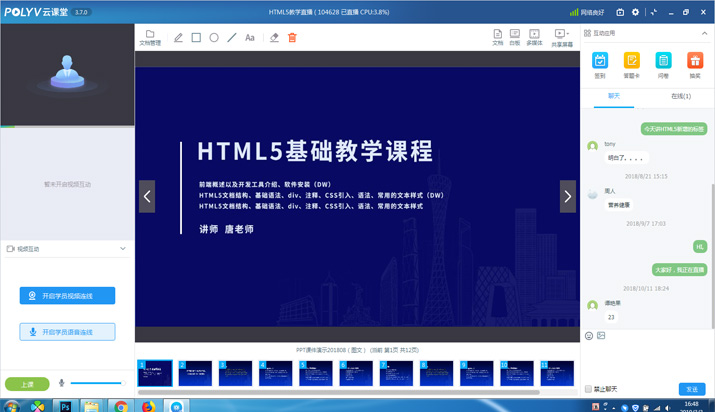Select slide thumbnail number 5

[315, 374]
